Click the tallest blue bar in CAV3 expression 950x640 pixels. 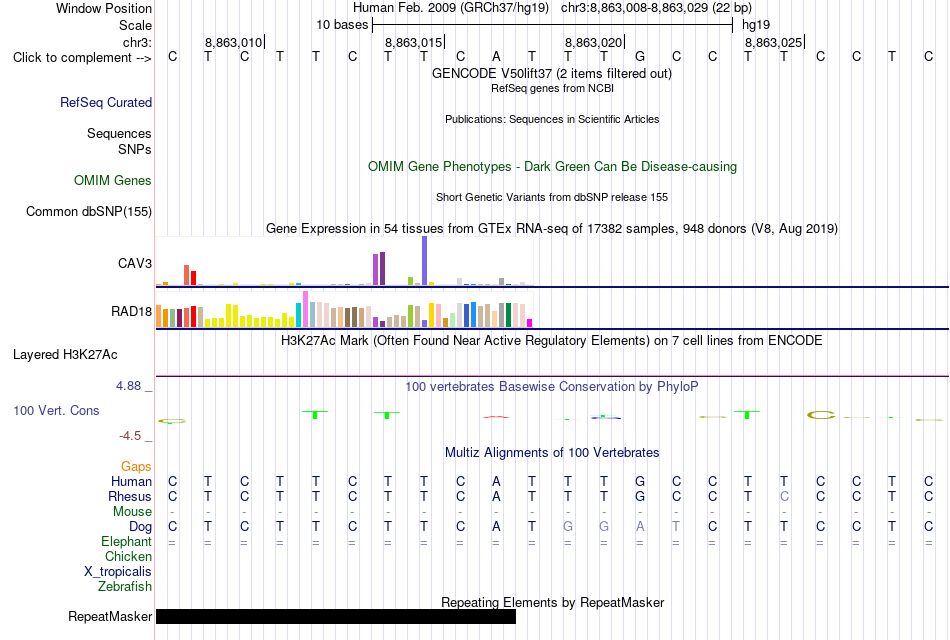click(x=424, y=261)
